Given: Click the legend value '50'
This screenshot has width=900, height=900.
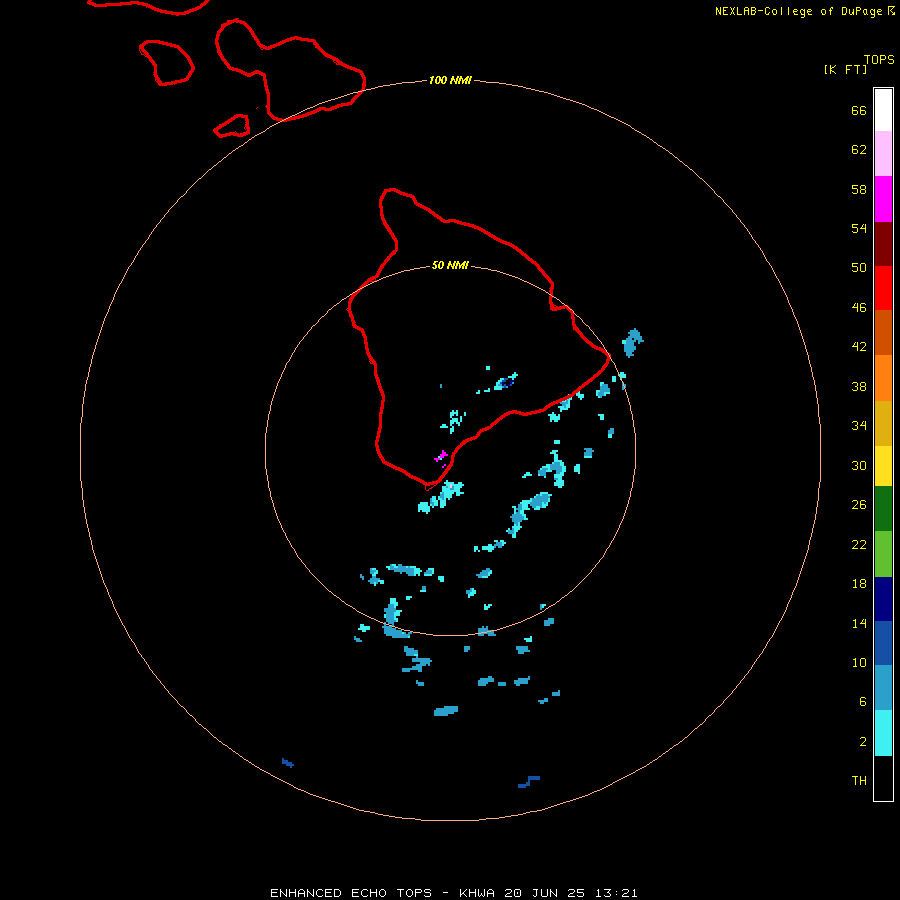Looking at the screenshot, I should 859,267.
